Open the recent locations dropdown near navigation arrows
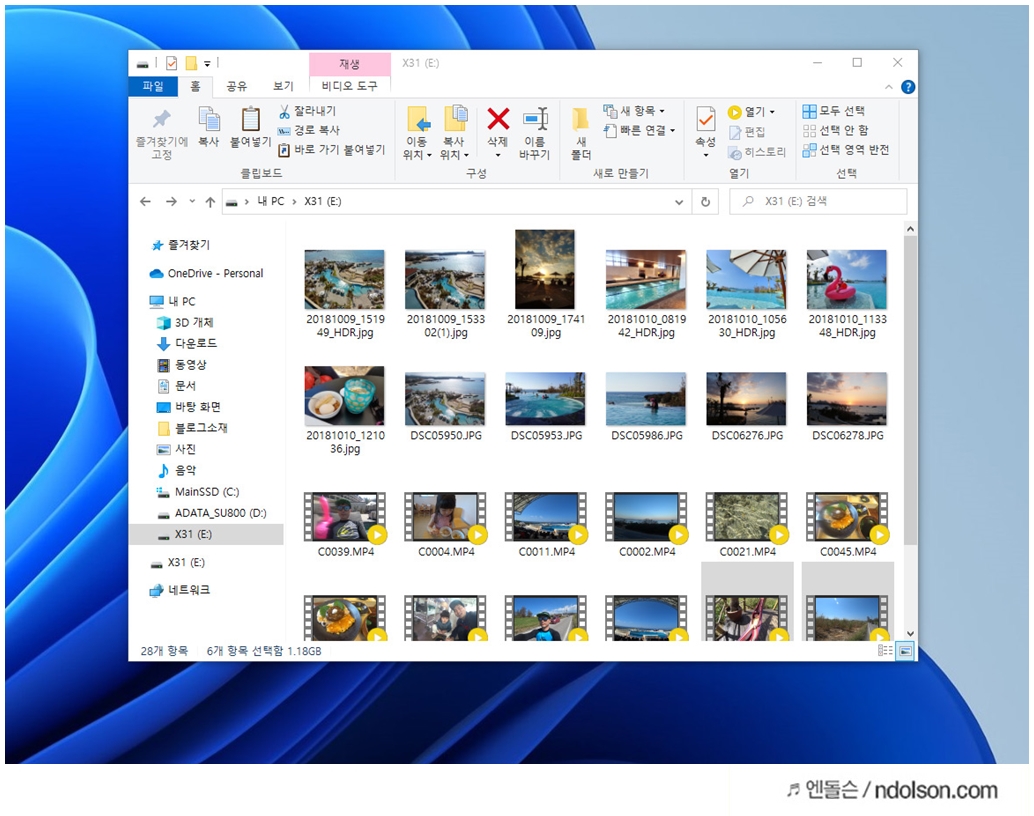This screenshot has width=1034, height=816. (192, 202)
